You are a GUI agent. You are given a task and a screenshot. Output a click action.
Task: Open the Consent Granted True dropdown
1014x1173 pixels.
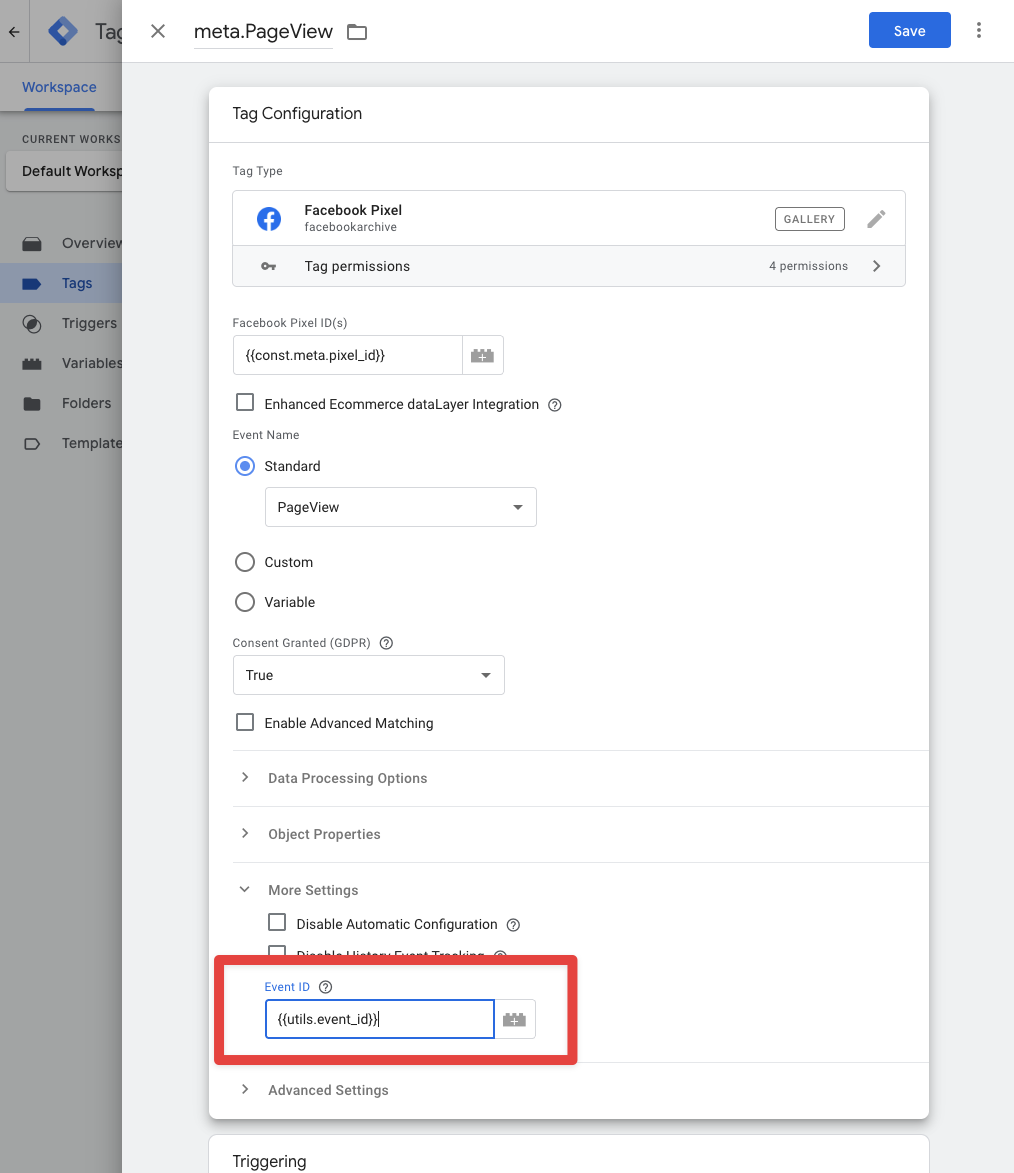click(x=368, y=675)
